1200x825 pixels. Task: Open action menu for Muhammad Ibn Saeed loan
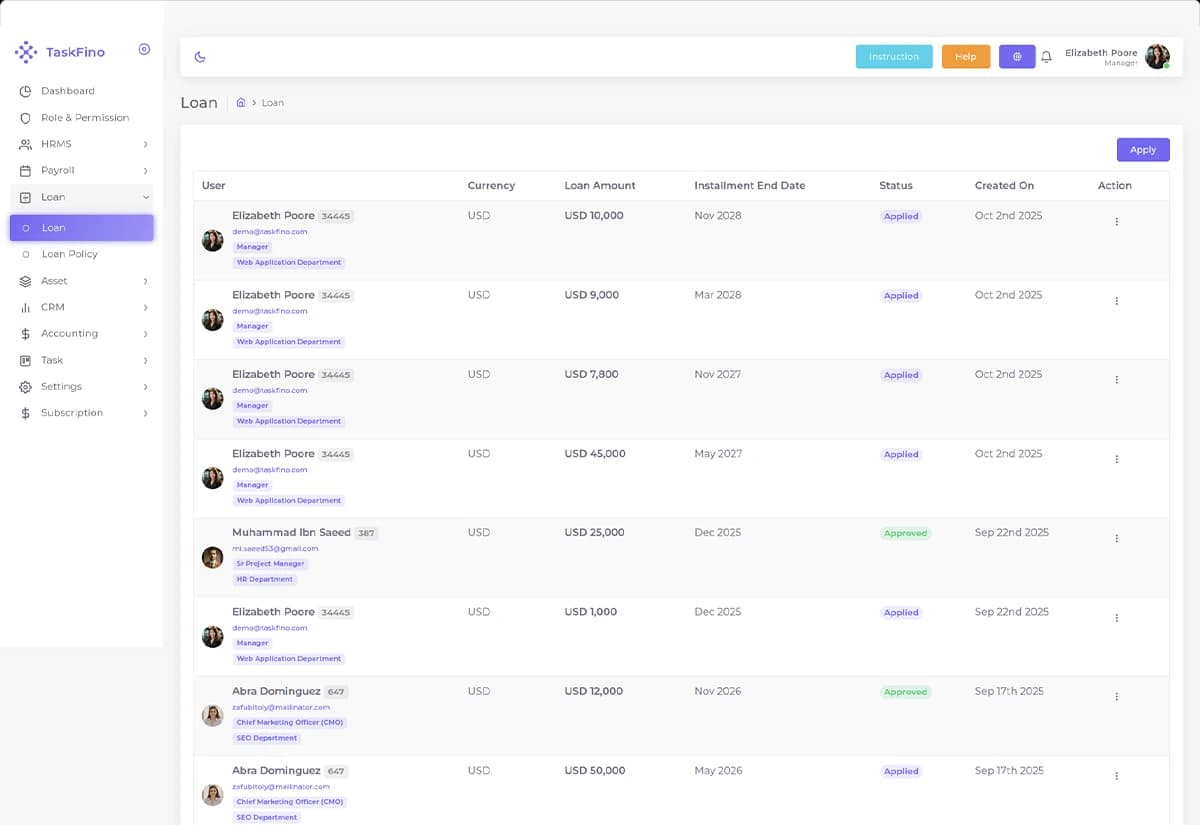pyautogui.click(x=1116, y=538)
